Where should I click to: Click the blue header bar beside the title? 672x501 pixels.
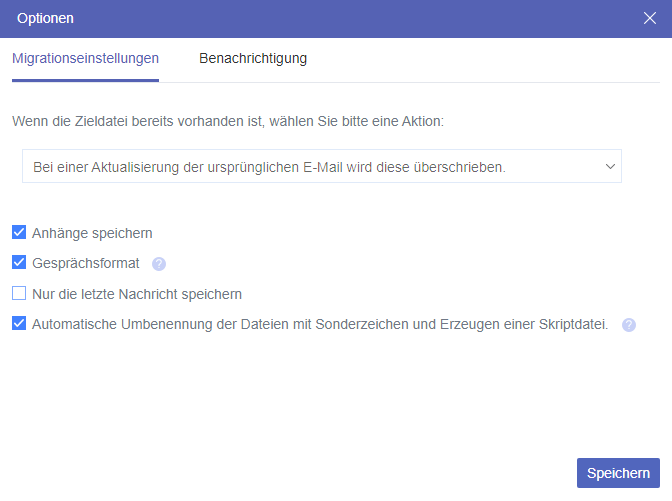pyautogui.click(x=350, y=18)
